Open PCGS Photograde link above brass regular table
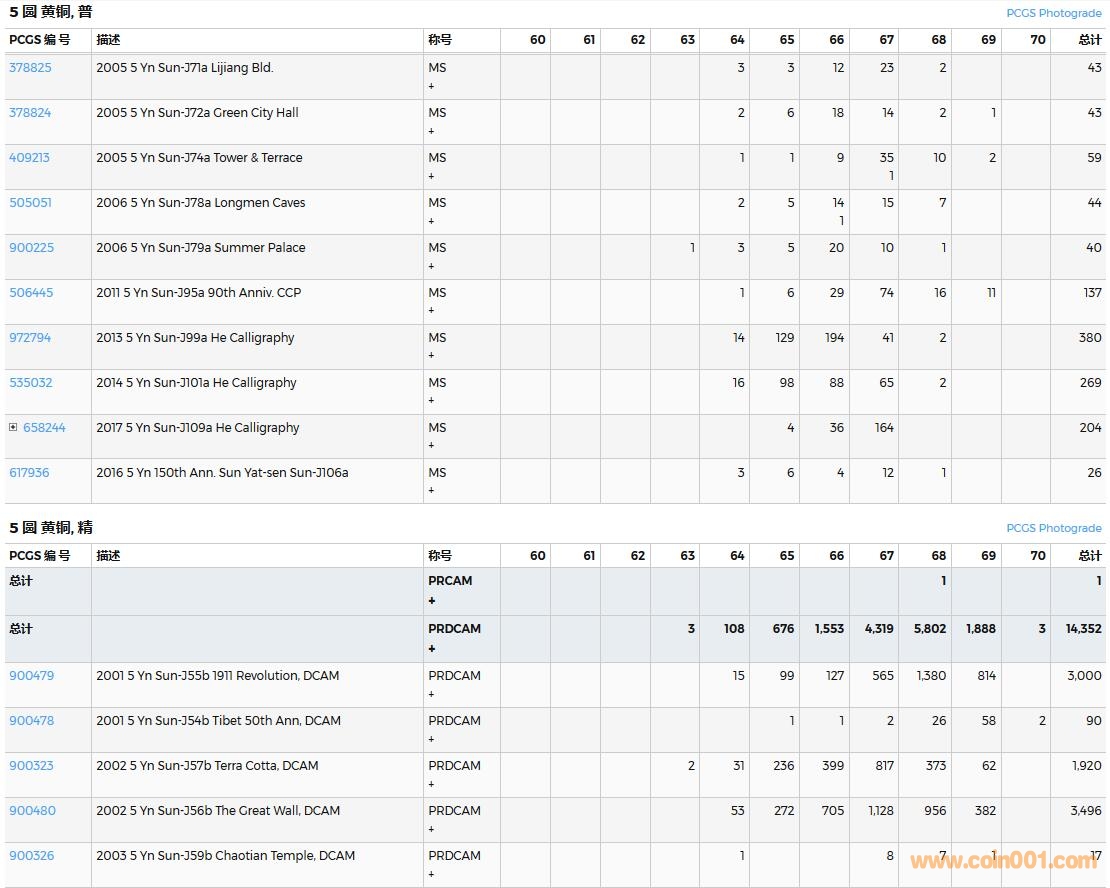1110x888 pixels. click(1053, 13)
